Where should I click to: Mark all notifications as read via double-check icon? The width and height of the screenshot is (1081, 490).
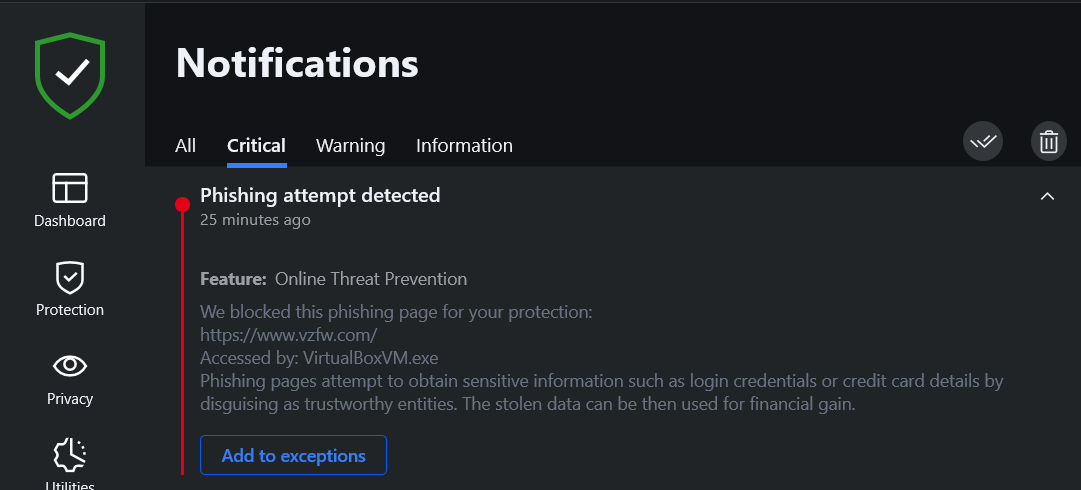click(982, 142)
